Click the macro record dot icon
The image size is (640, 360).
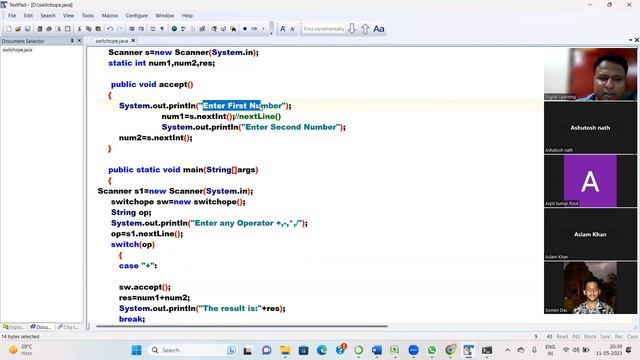245,29
